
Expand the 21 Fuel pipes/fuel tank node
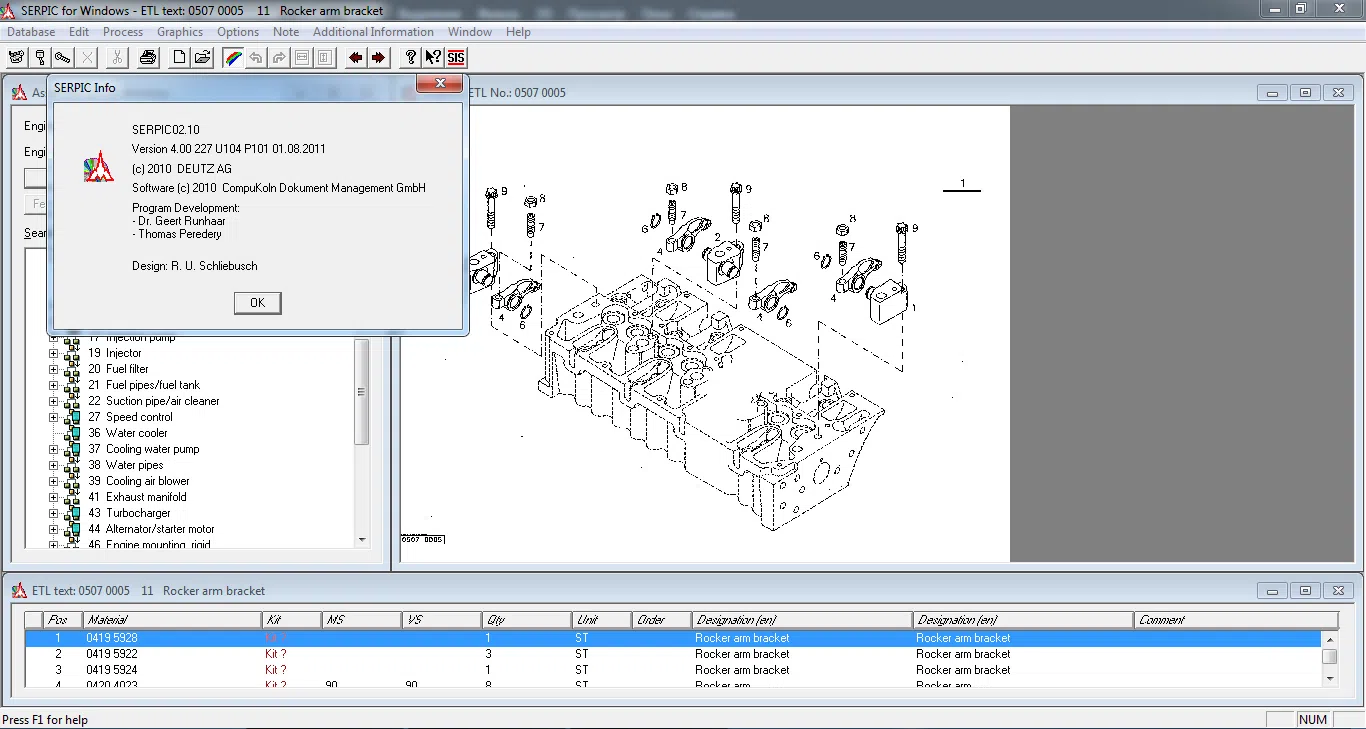point(54,385)
